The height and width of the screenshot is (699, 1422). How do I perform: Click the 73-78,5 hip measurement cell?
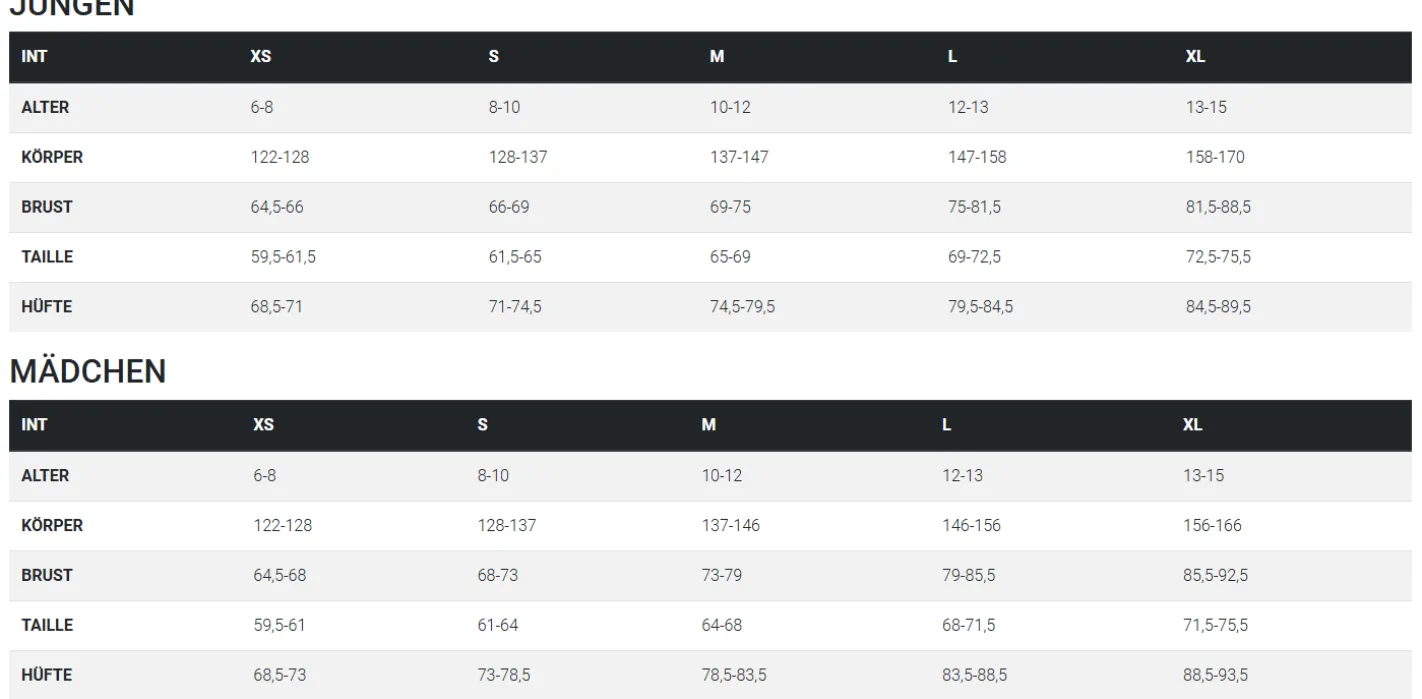click(x=504, y=675)
